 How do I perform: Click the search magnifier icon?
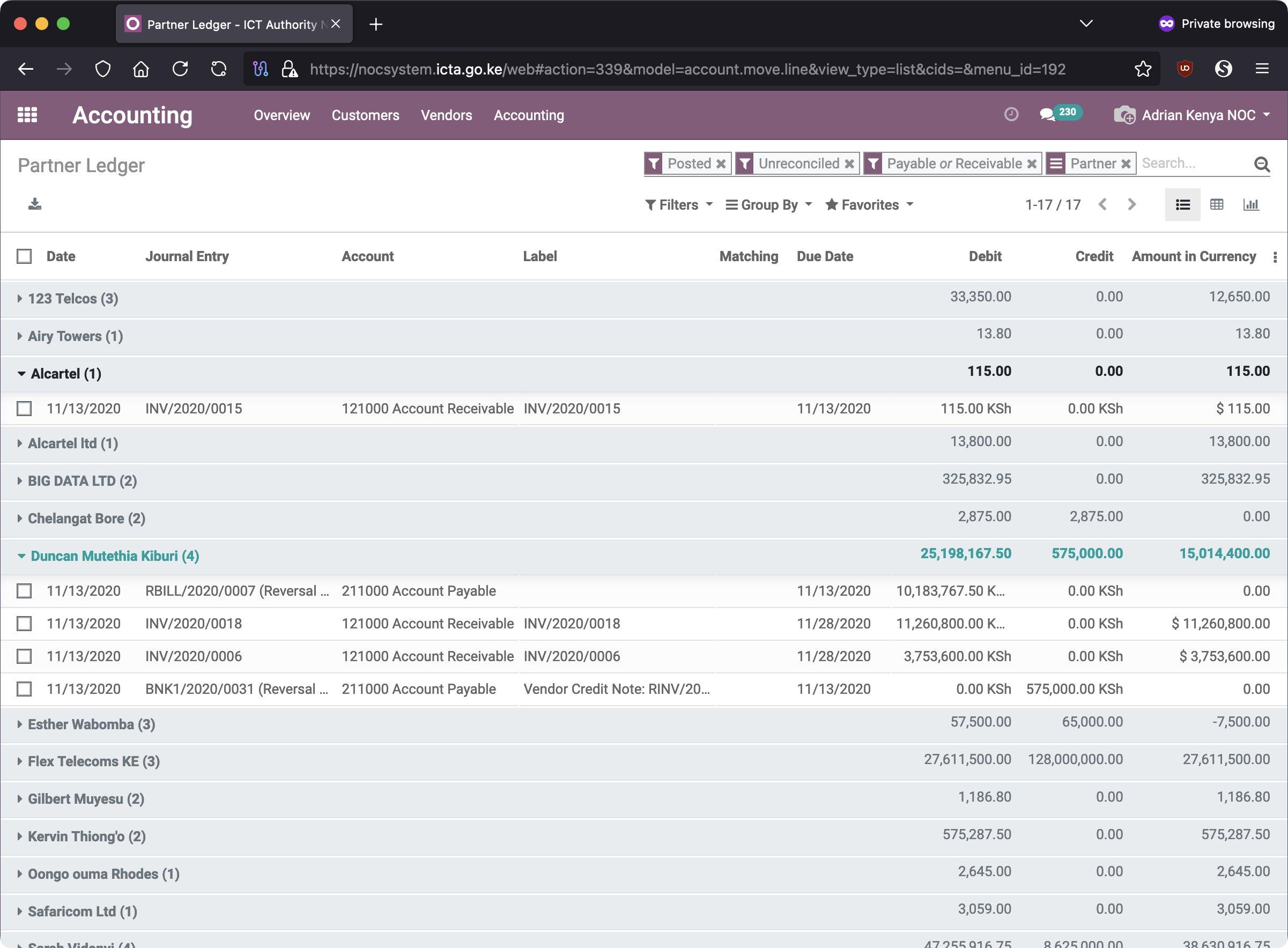[1262, 165]
